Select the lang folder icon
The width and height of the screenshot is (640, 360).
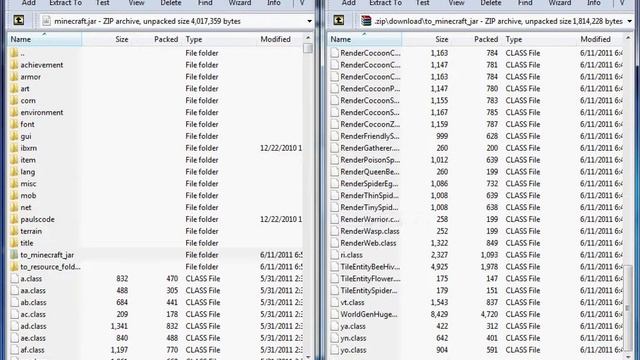(14, 172)
